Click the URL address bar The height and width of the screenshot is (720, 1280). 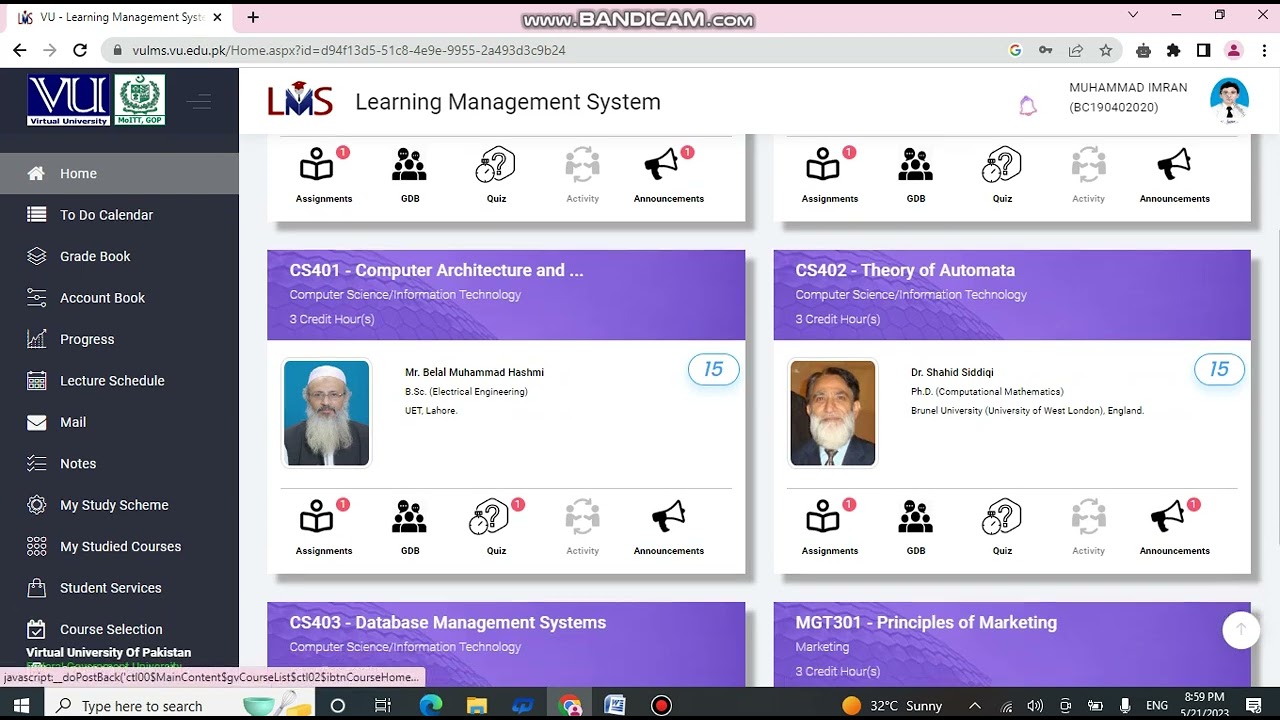[560, 50]
